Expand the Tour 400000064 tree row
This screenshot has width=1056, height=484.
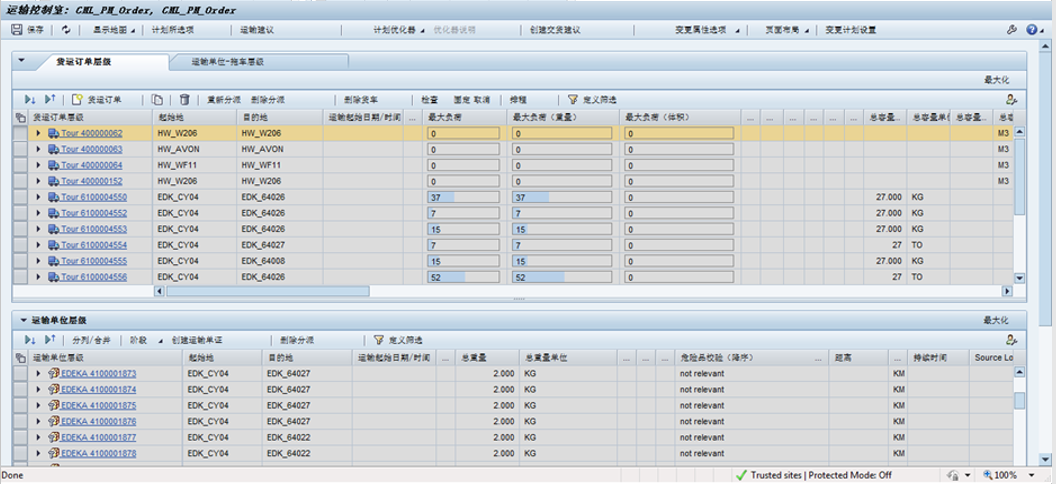(38, 165)
